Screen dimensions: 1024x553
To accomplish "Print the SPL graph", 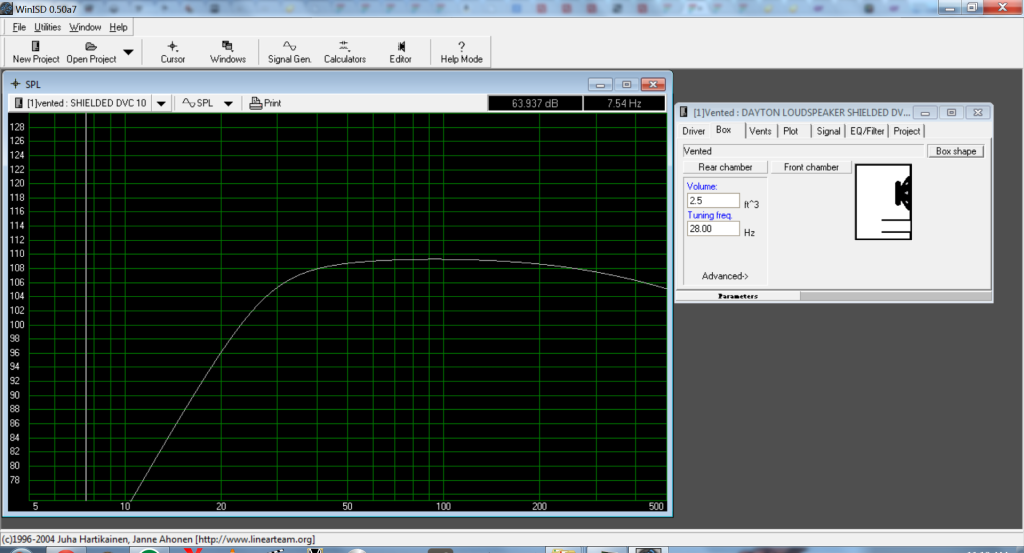I will click(265, 103).
